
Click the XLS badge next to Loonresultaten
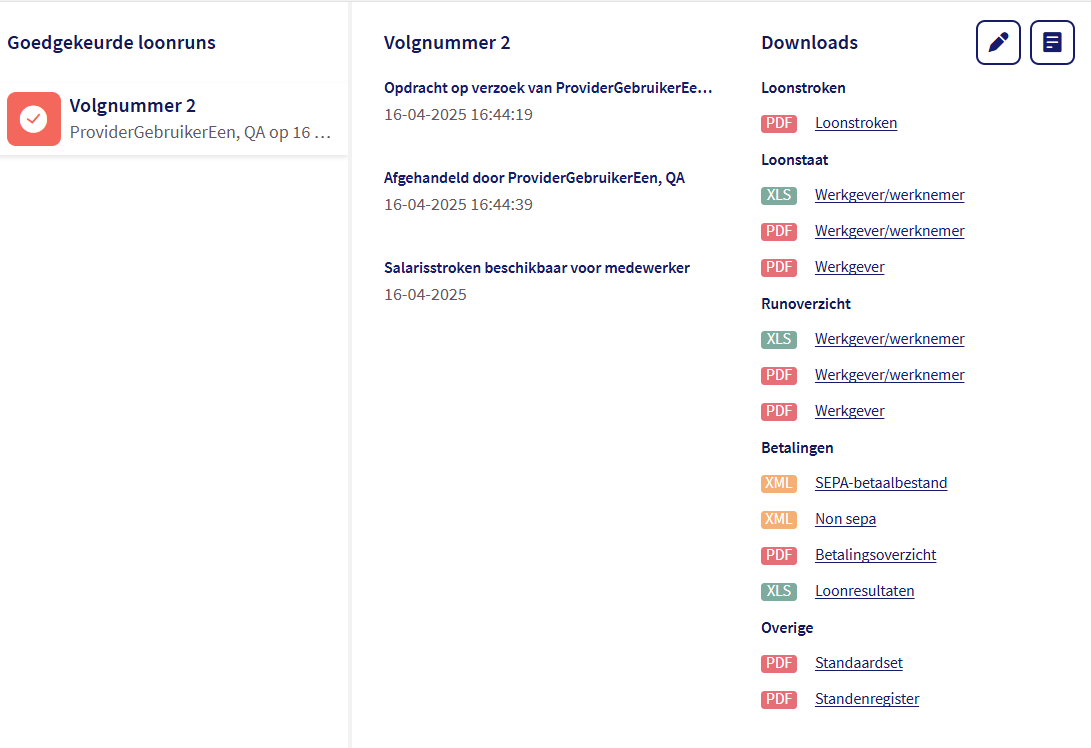pyautogui.click(x=778, y=591)
